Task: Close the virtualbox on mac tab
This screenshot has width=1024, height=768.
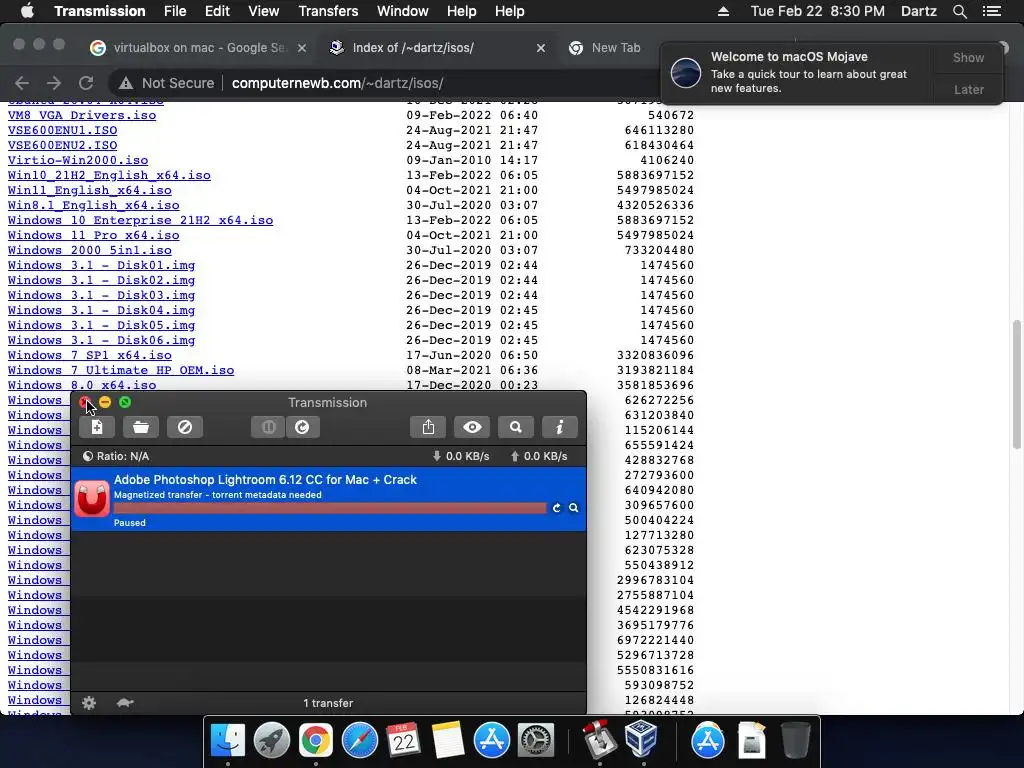Action: [x=302, y=48]
